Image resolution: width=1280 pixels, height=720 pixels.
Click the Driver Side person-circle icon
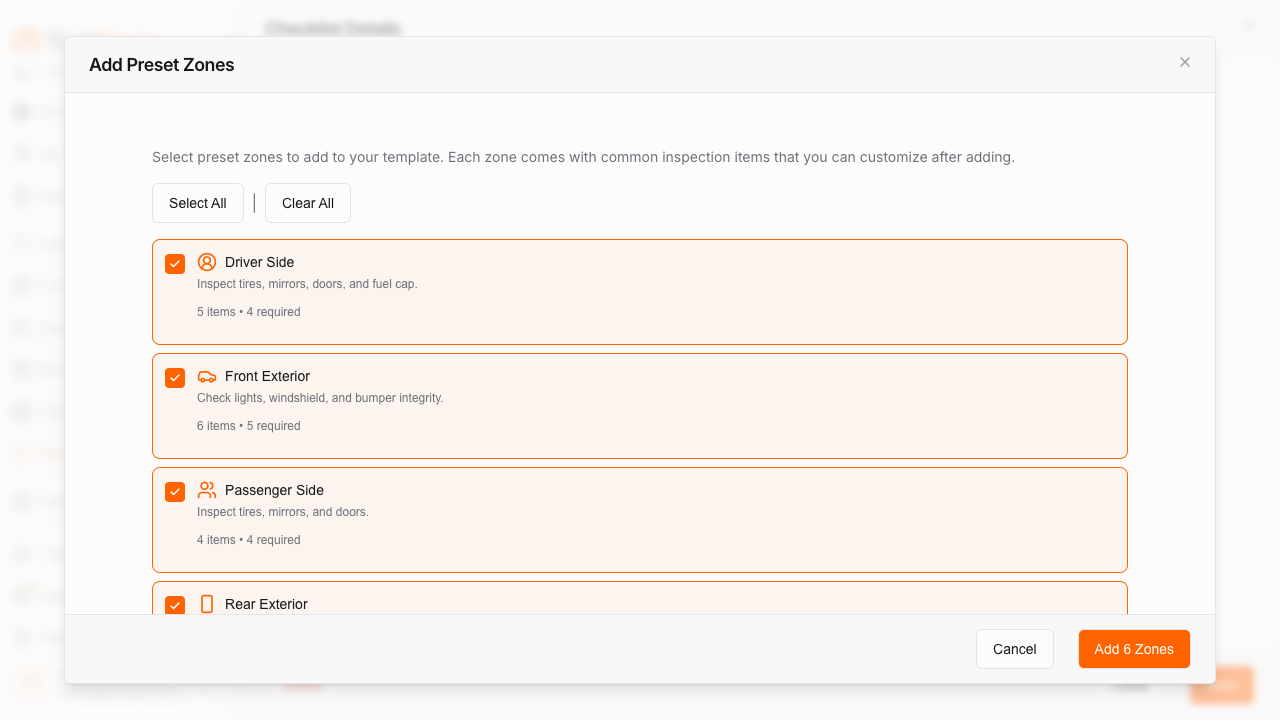tap(207, 262)
